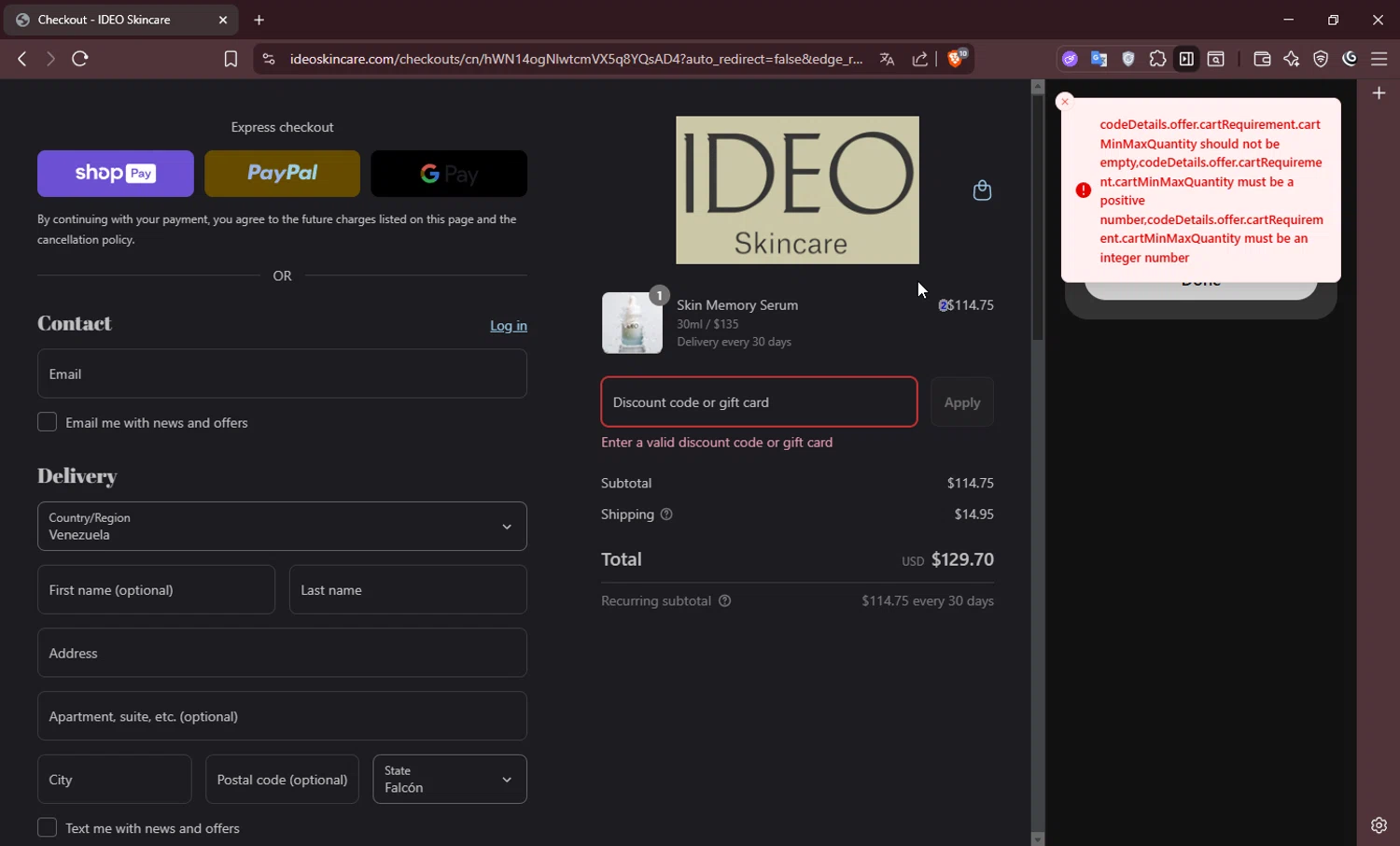This screenshot has width=1400, height=846.
Task: Open the Extensions puzzle icon
Action: click(1157, 59)
